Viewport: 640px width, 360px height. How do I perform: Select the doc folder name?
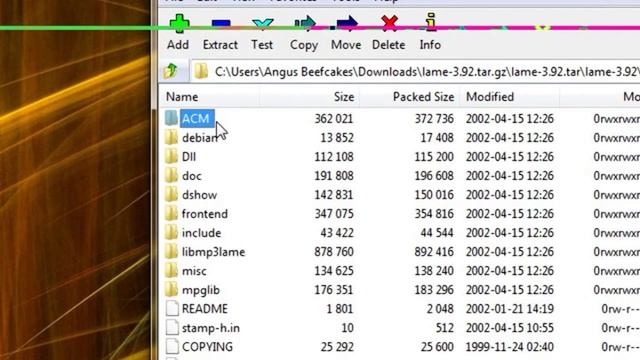(192, 176)
